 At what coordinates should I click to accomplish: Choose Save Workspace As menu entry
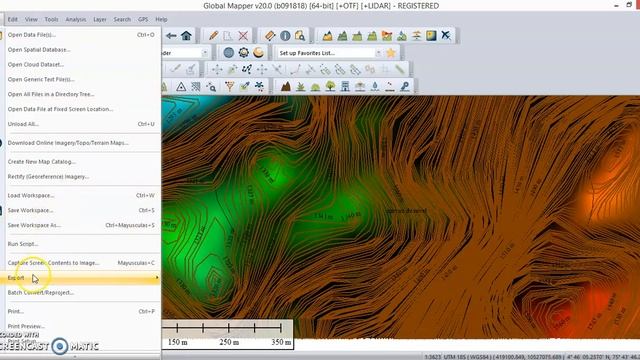(x=82, y=225)
